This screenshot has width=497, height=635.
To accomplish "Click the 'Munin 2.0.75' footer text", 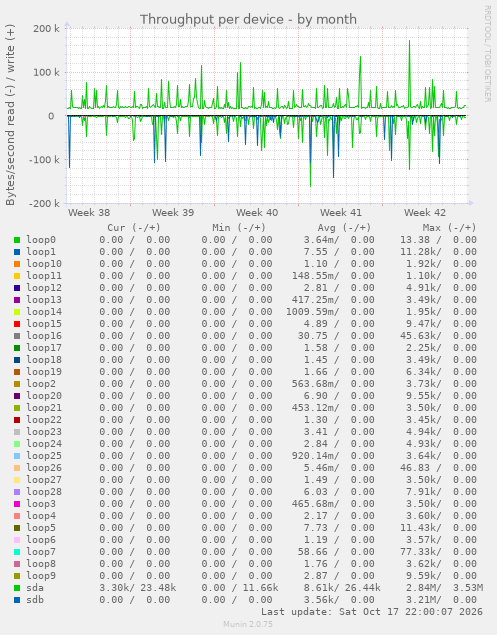I will (248, 624).
